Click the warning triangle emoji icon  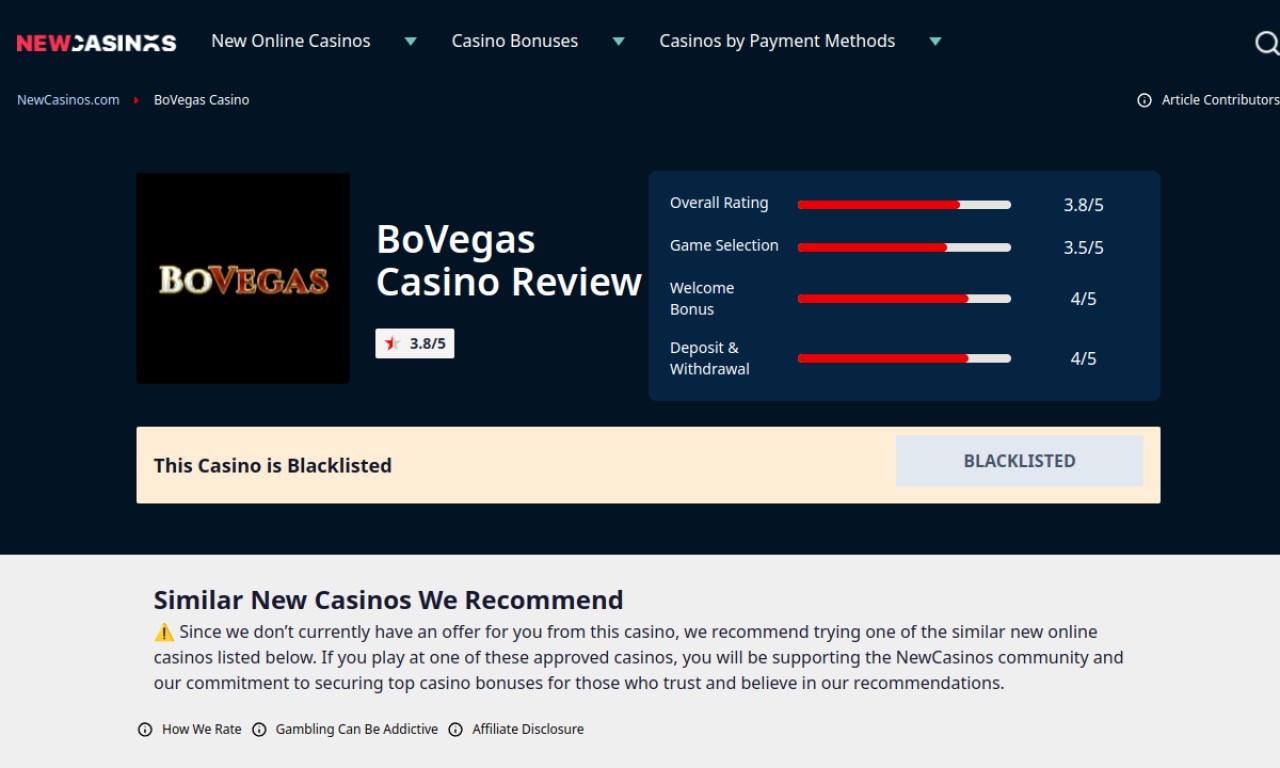pos(164,632)
